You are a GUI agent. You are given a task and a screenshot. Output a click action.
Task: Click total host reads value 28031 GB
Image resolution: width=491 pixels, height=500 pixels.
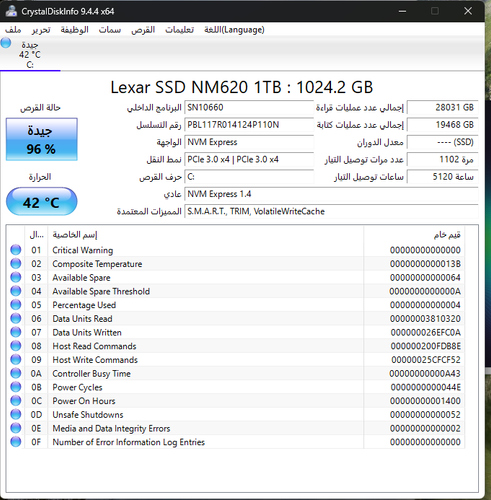point(443,107)
